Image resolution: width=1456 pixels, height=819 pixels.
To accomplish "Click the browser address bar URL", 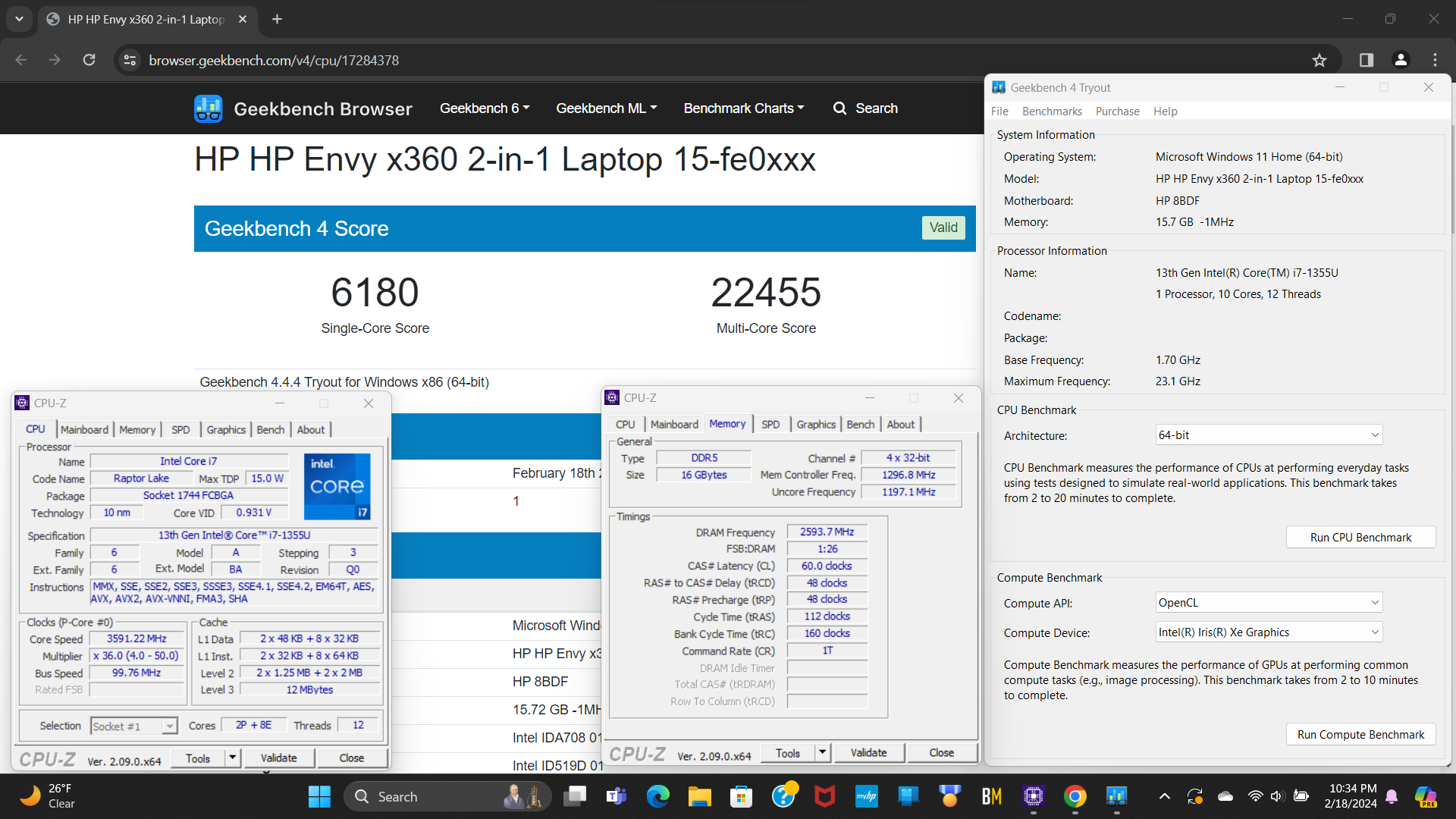I will tap(274, 60).
